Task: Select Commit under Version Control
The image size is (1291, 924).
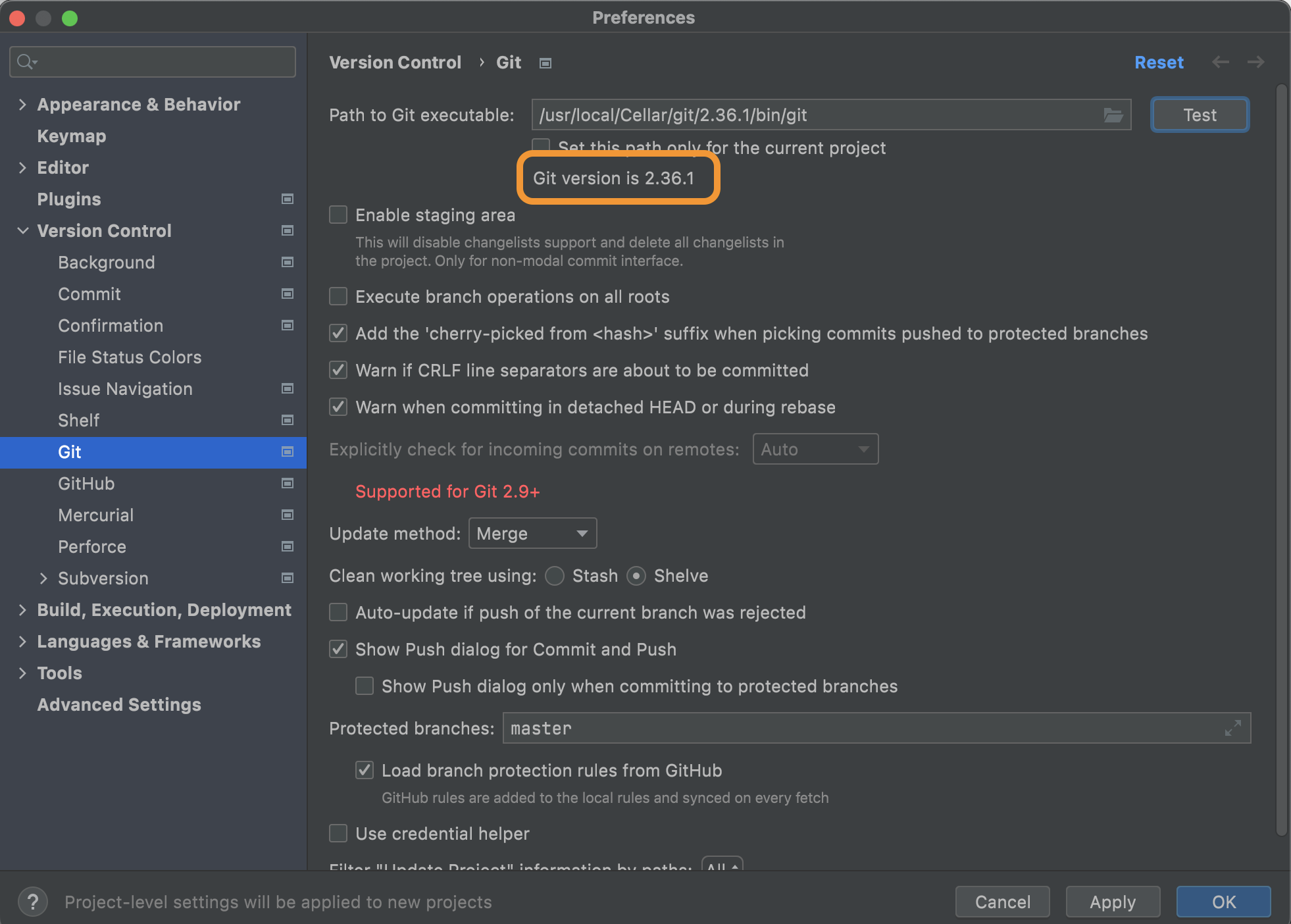Action: pos(89,294)
